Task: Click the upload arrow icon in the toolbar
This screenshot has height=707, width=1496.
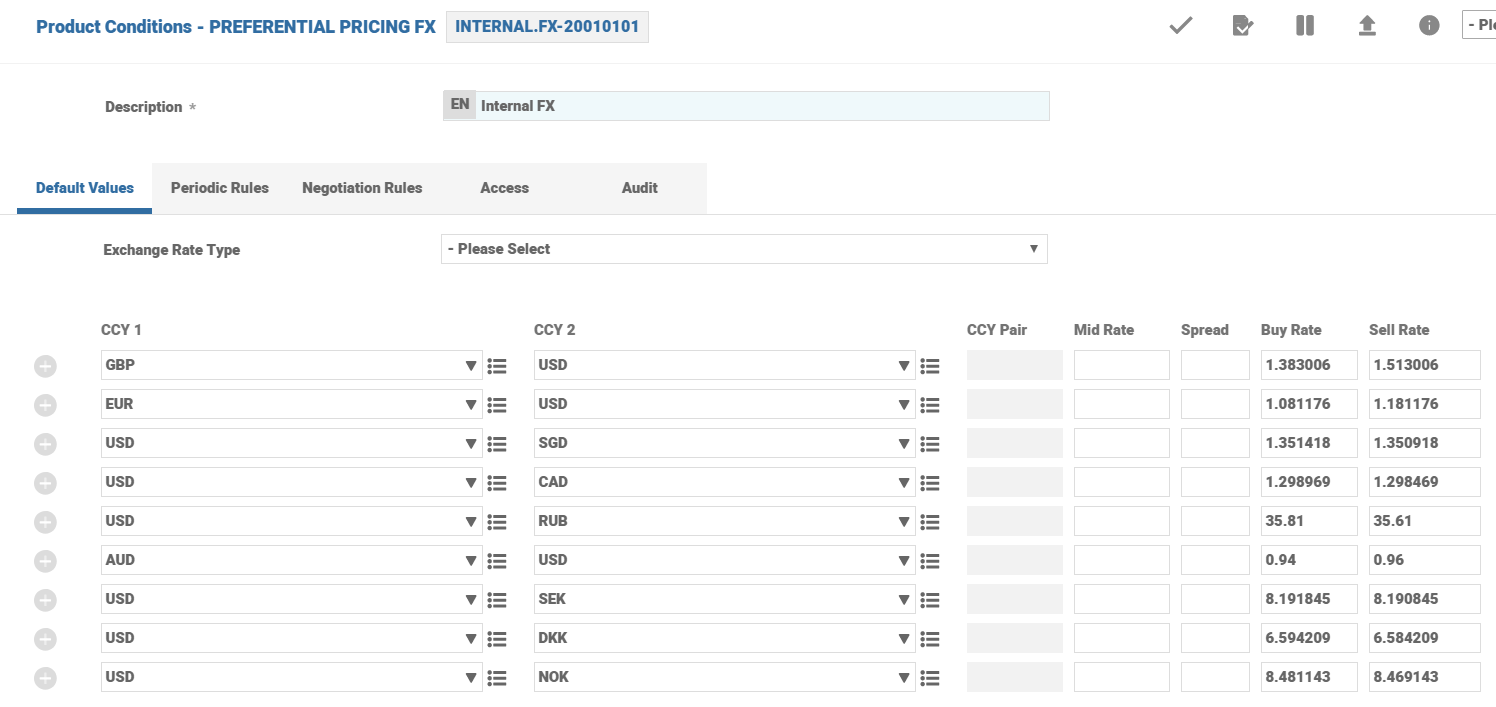Action: (x=1367, y=26)
